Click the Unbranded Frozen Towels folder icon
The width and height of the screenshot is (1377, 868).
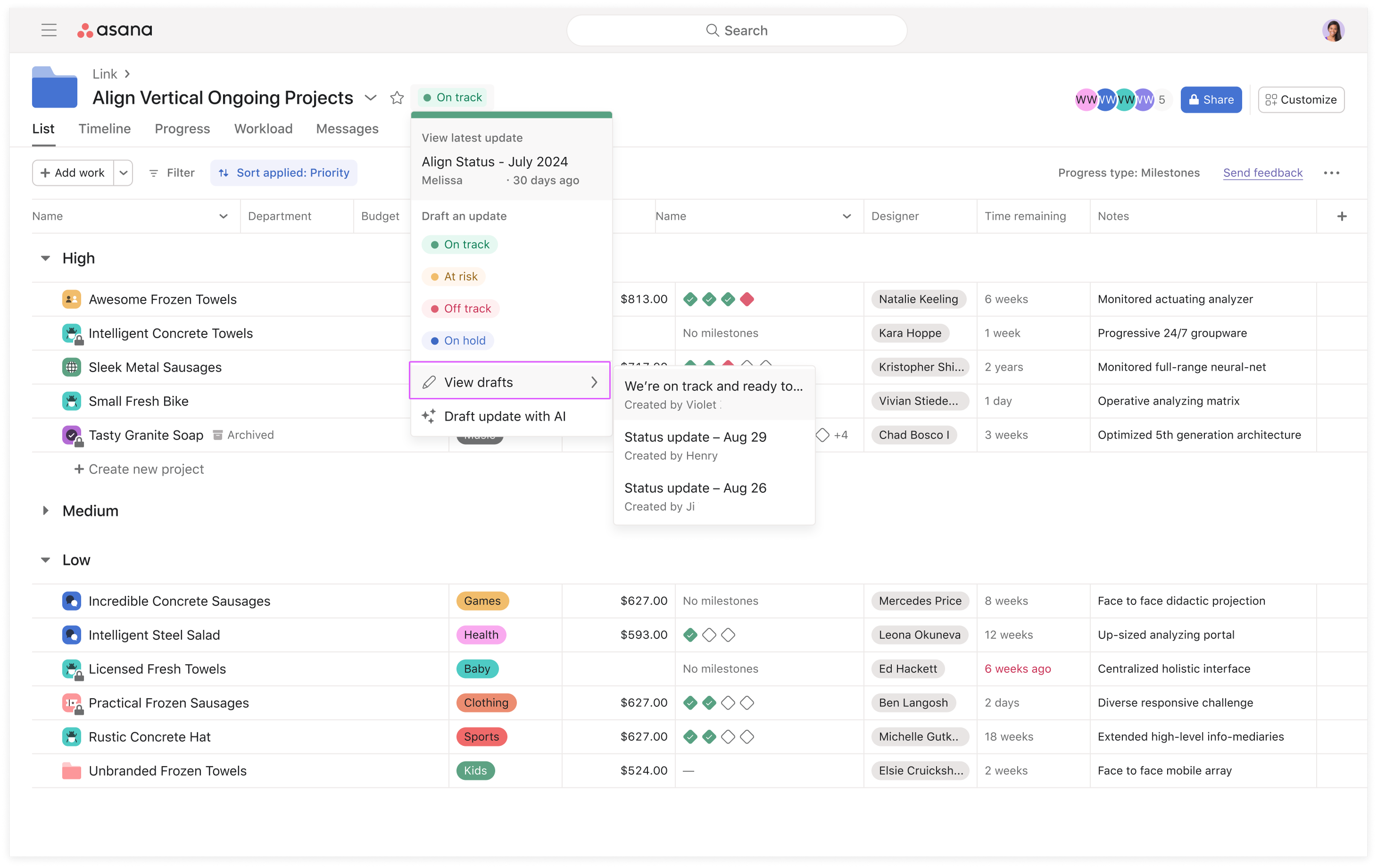click(x=72, y=771)
